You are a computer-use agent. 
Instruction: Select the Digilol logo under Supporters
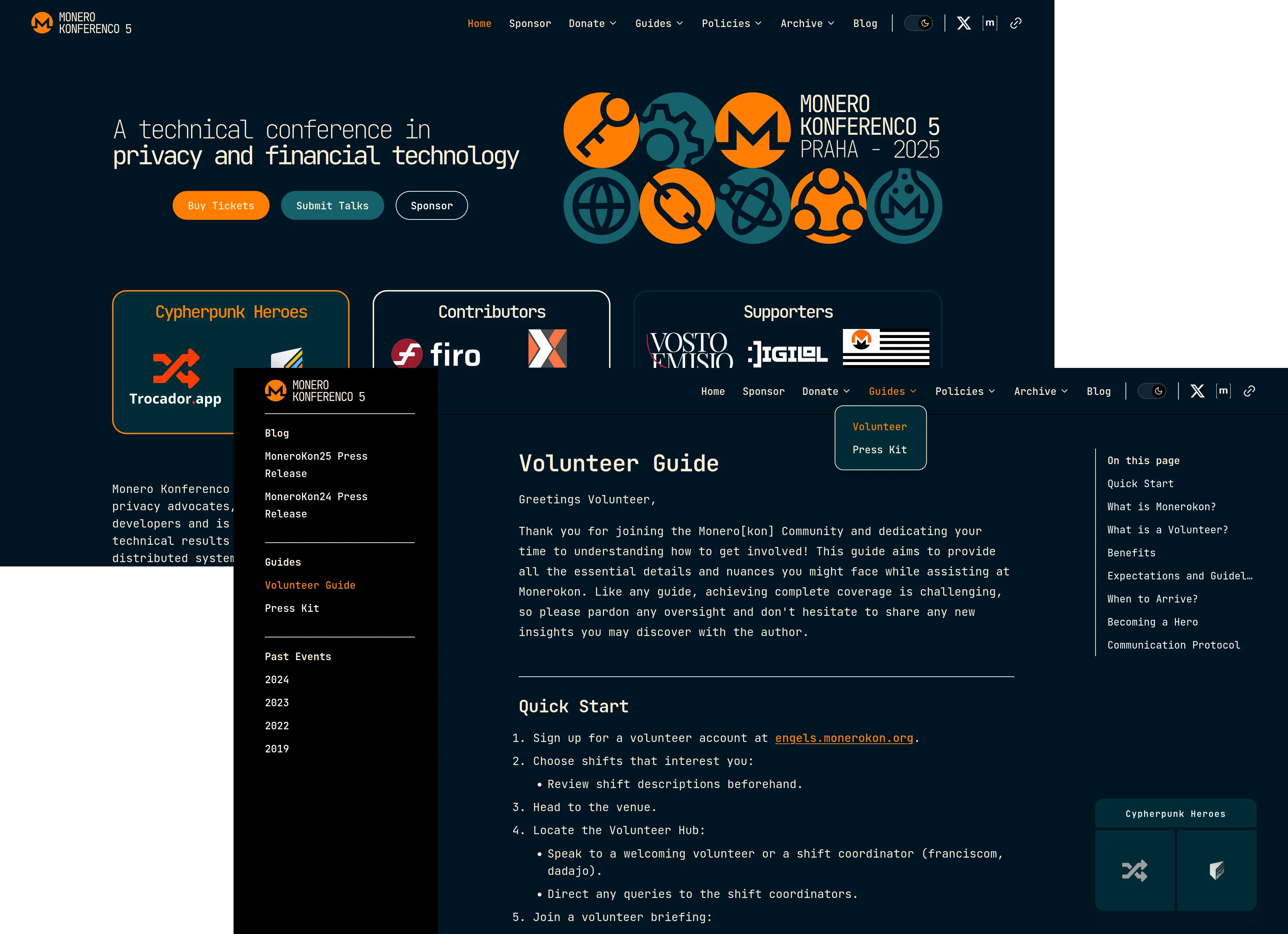coord(788,352)
